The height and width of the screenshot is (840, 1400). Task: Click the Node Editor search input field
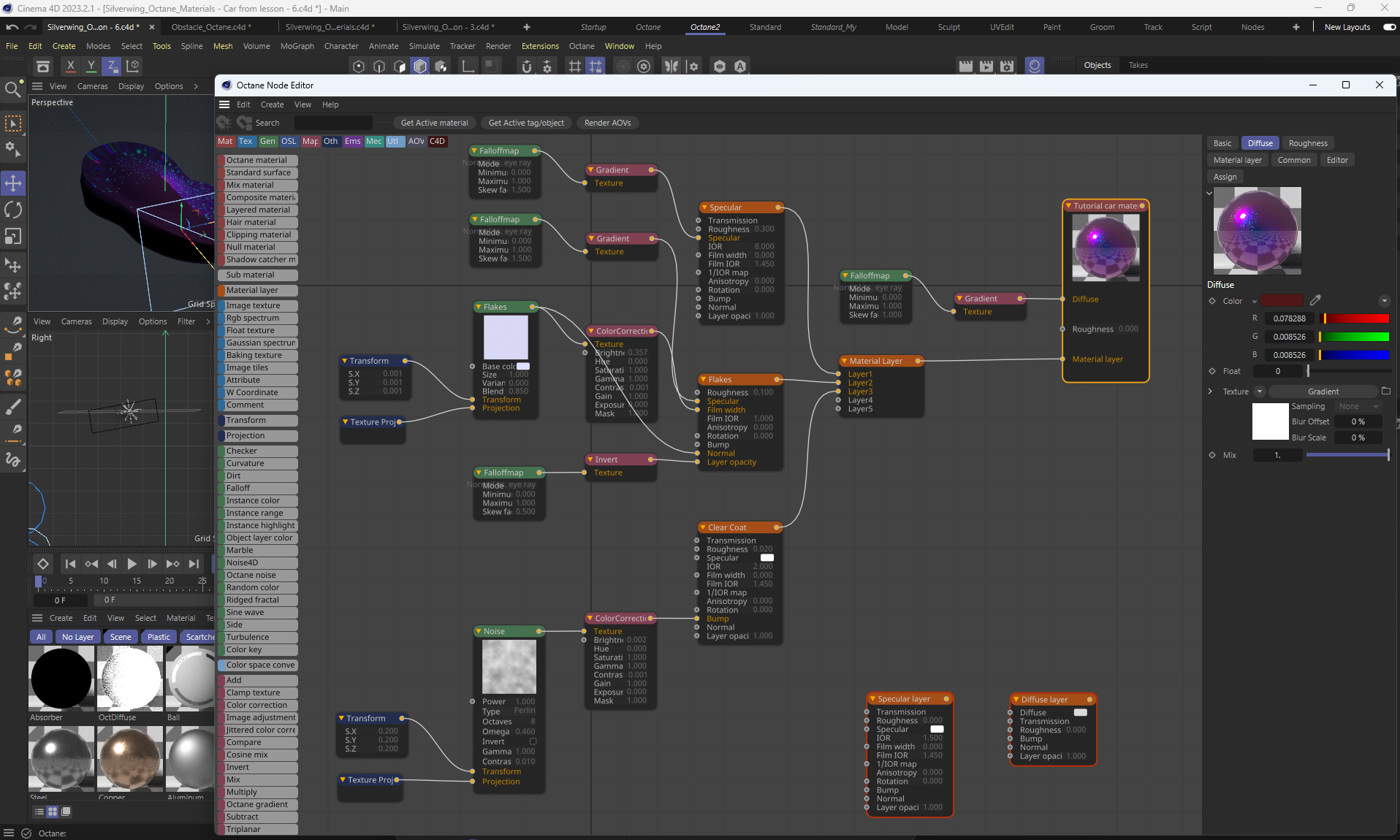pyautogui.click(x=333, y=123)
